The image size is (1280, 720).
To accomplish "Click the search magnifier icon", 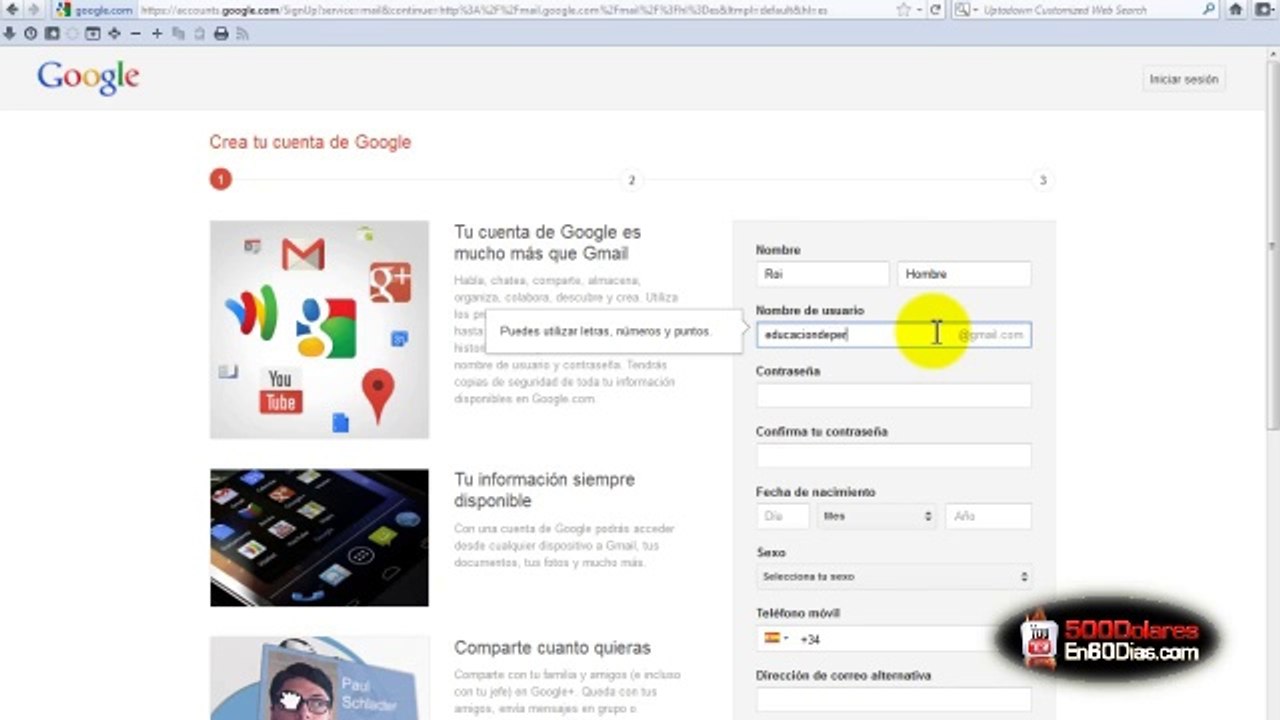I will [x=1209, y=10].
